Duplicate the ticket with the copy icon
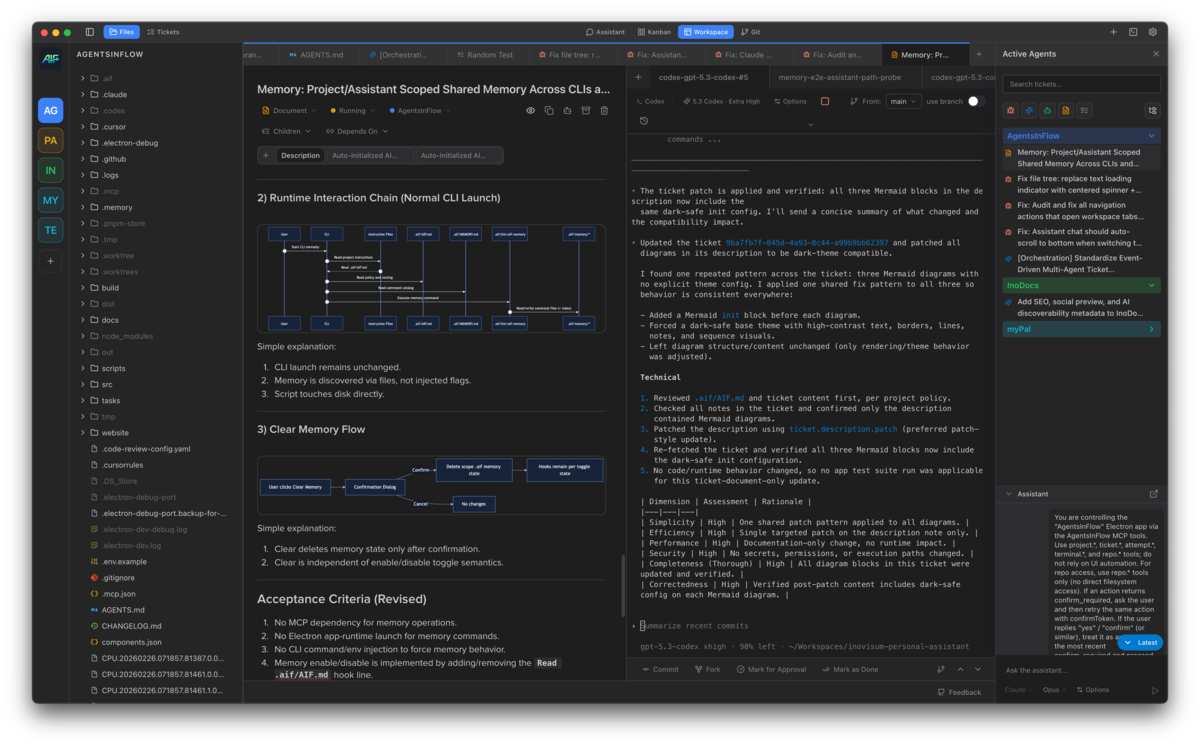This screenshot has height=746, width=1200. click(x=548, y=111)
